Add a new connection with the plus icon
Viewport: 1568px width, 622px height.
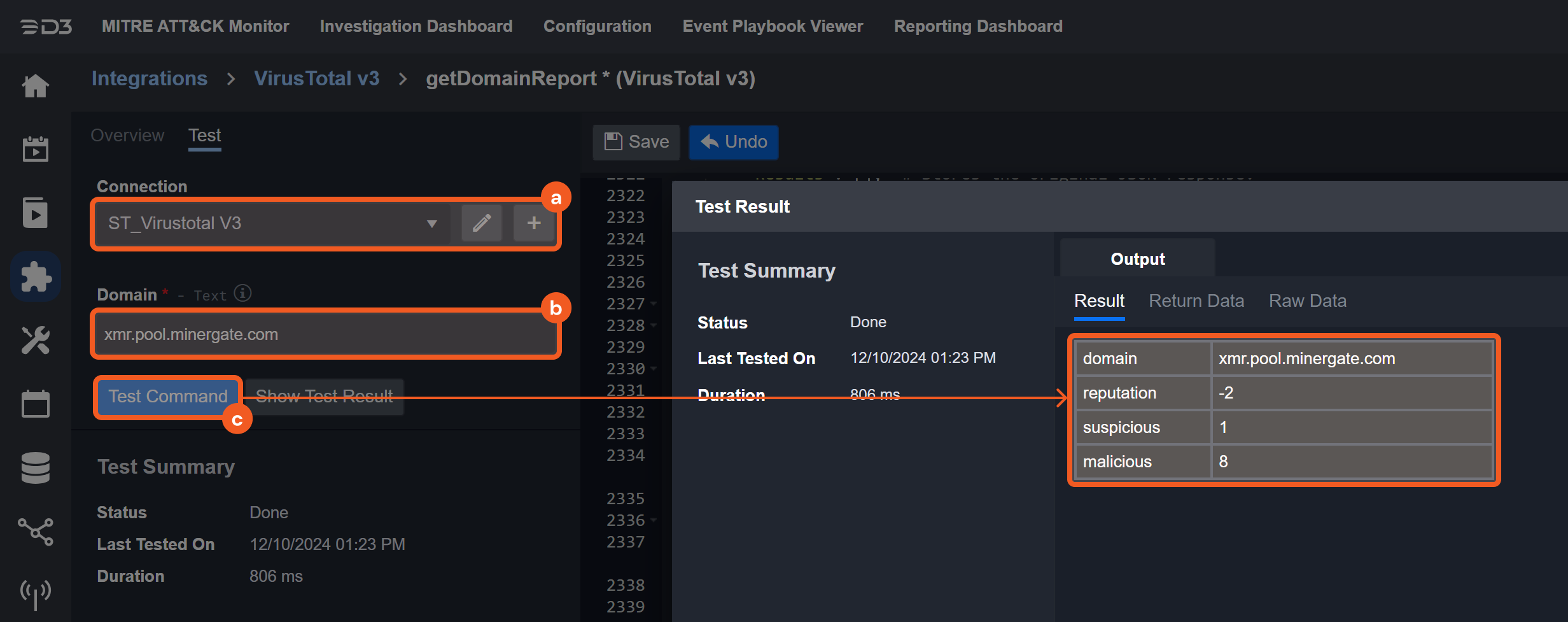(534, 223)
